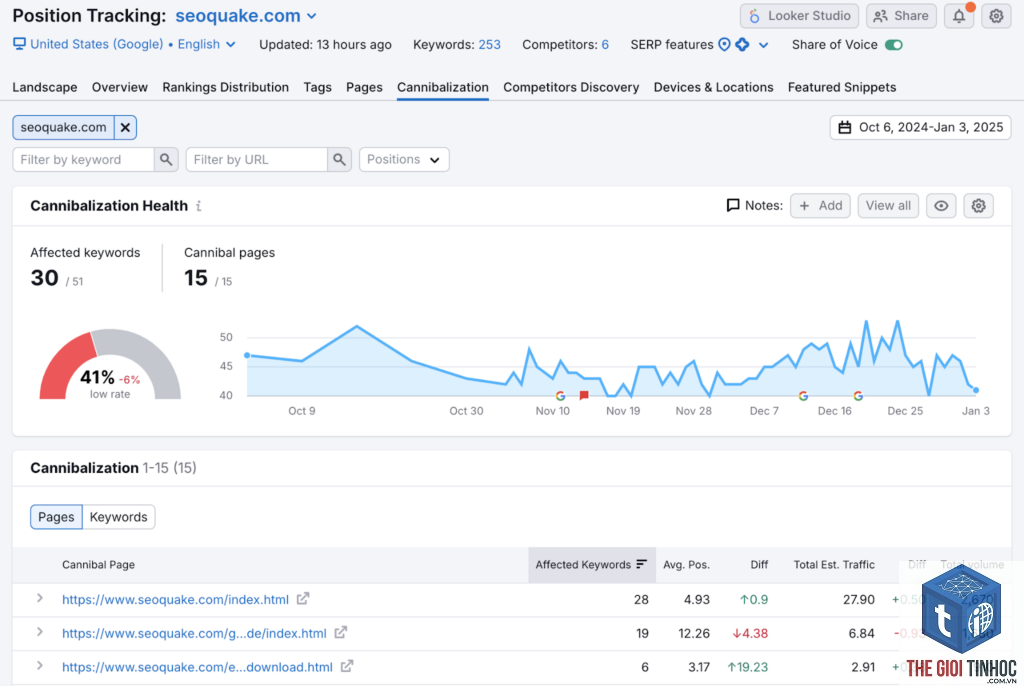
Task: Click the Share button
Action: pos(901,16)
